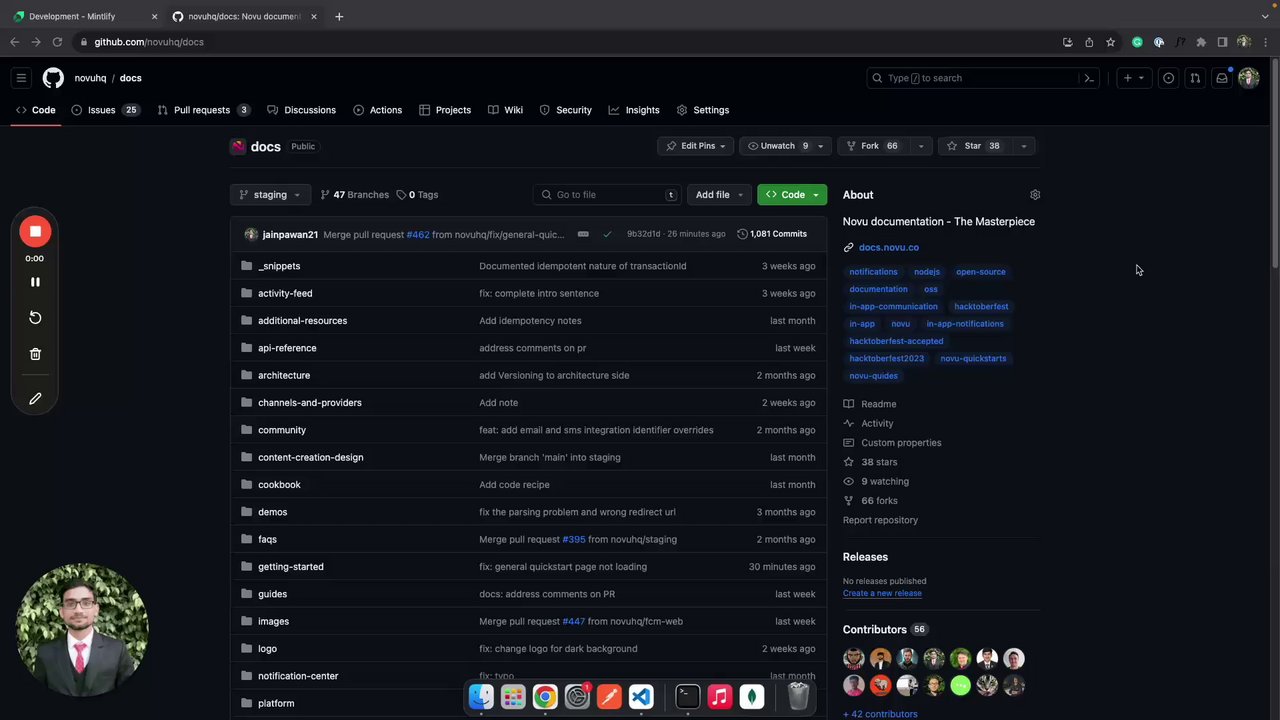Screen dimensions: 1280x720
Task: Open the notification-center folder
Action: coord(298,676)
